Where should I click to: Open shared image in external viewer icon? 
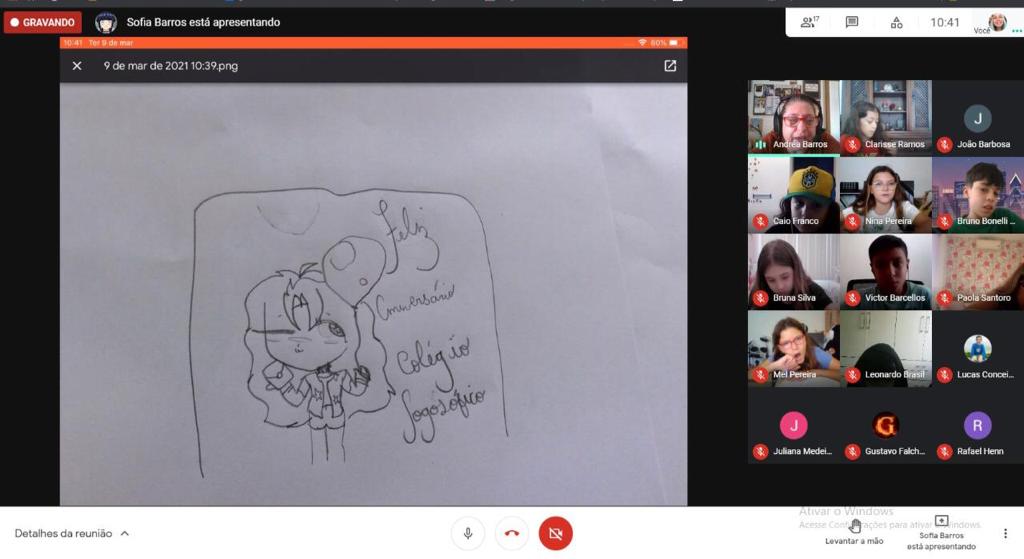click(670, 66)
